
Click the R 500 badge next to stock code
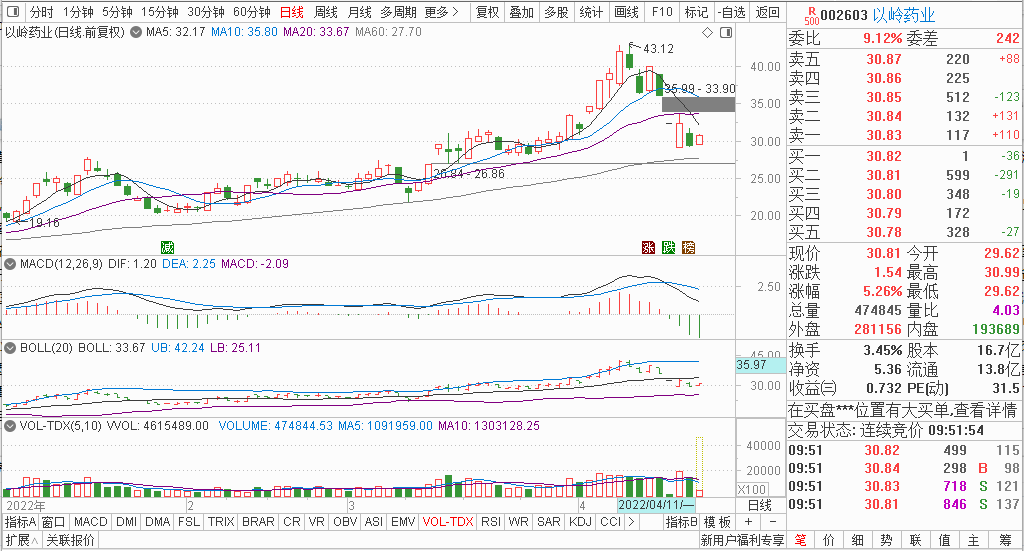tap(811, 16)
